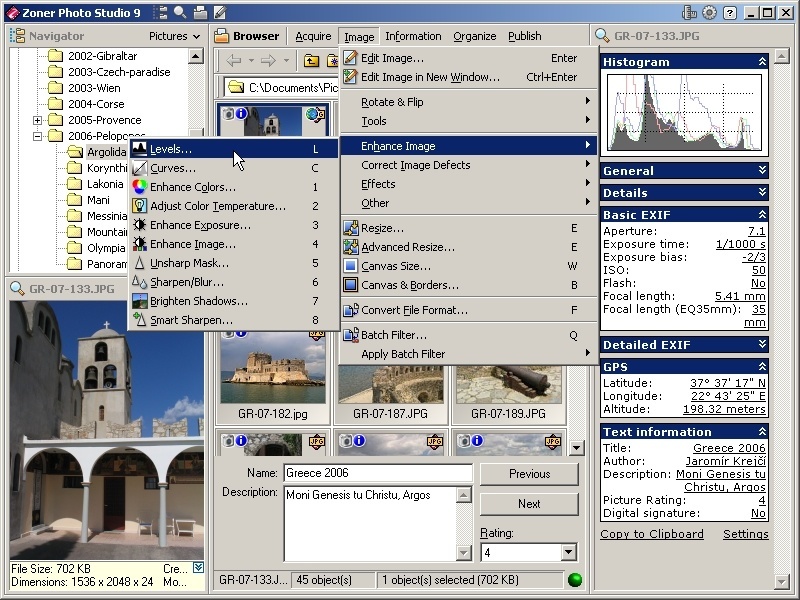Select the GR-07-182.jpg thumbnail
This screenshot has width=800, height=600.
pos(272,368)
